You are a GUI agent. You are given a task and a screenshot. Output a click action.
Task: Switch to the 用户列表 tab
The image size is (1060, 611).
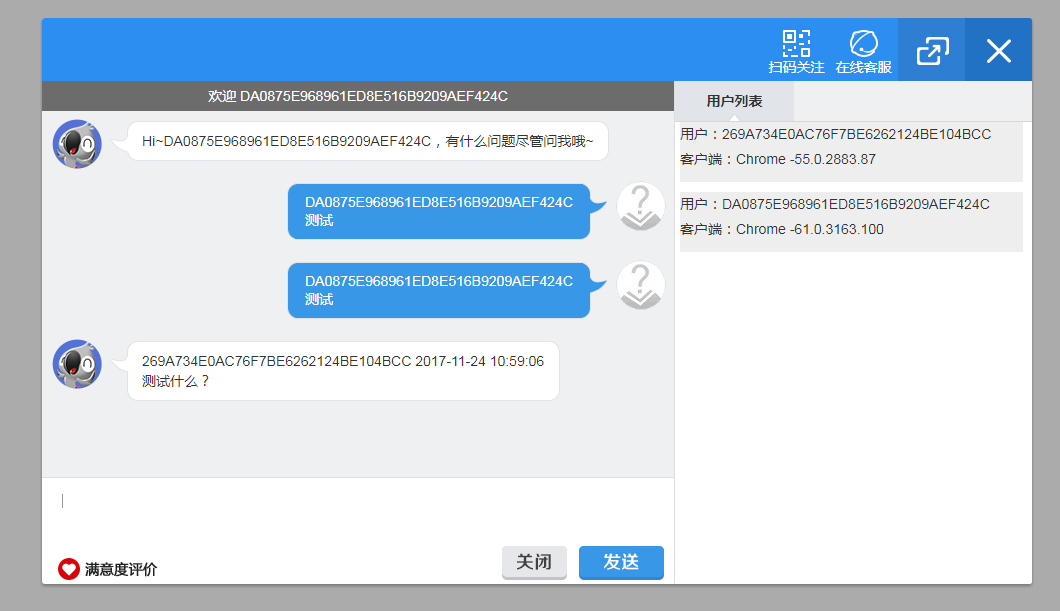point(734,101)
